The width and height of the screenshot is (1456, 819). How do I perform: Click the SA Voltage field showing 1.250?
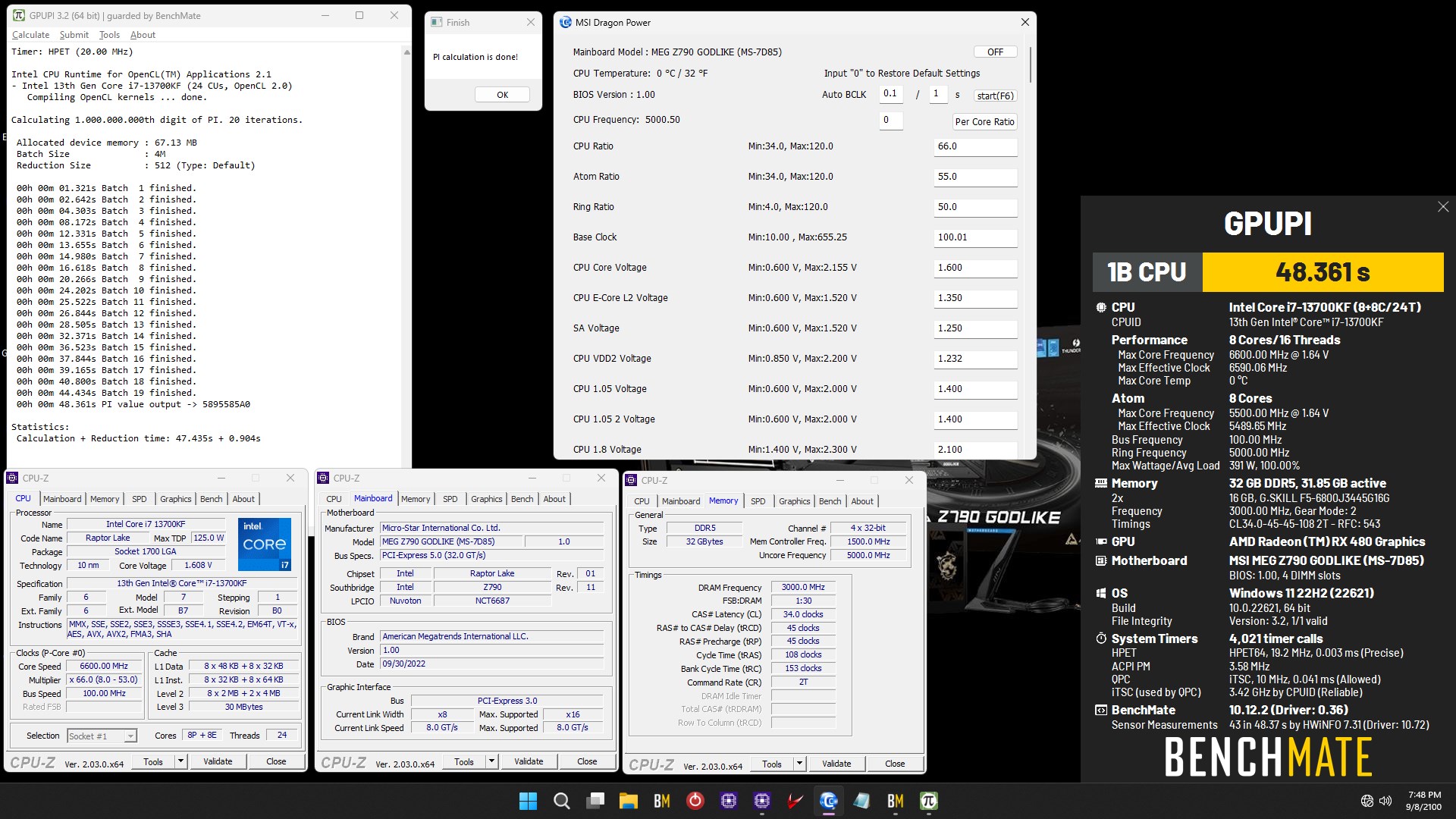975,328
